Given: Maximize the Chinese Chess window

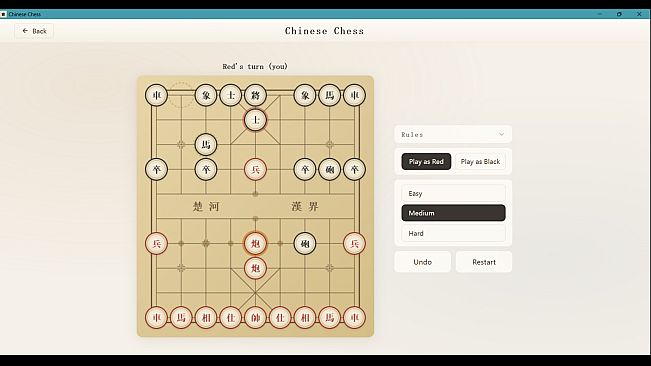Looking at the screenshot, I should [619, 14].
